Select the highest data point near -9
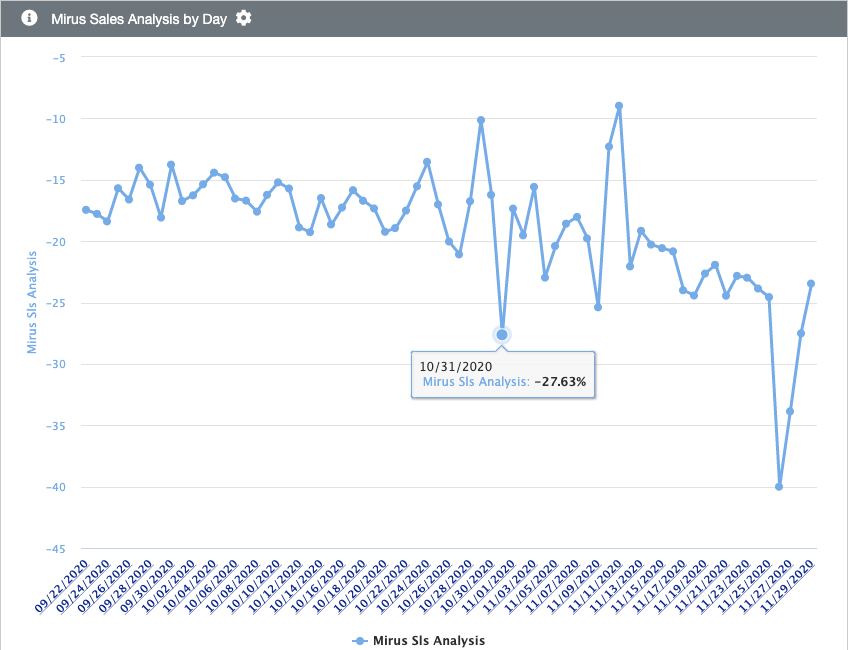 tap(619, 106)
